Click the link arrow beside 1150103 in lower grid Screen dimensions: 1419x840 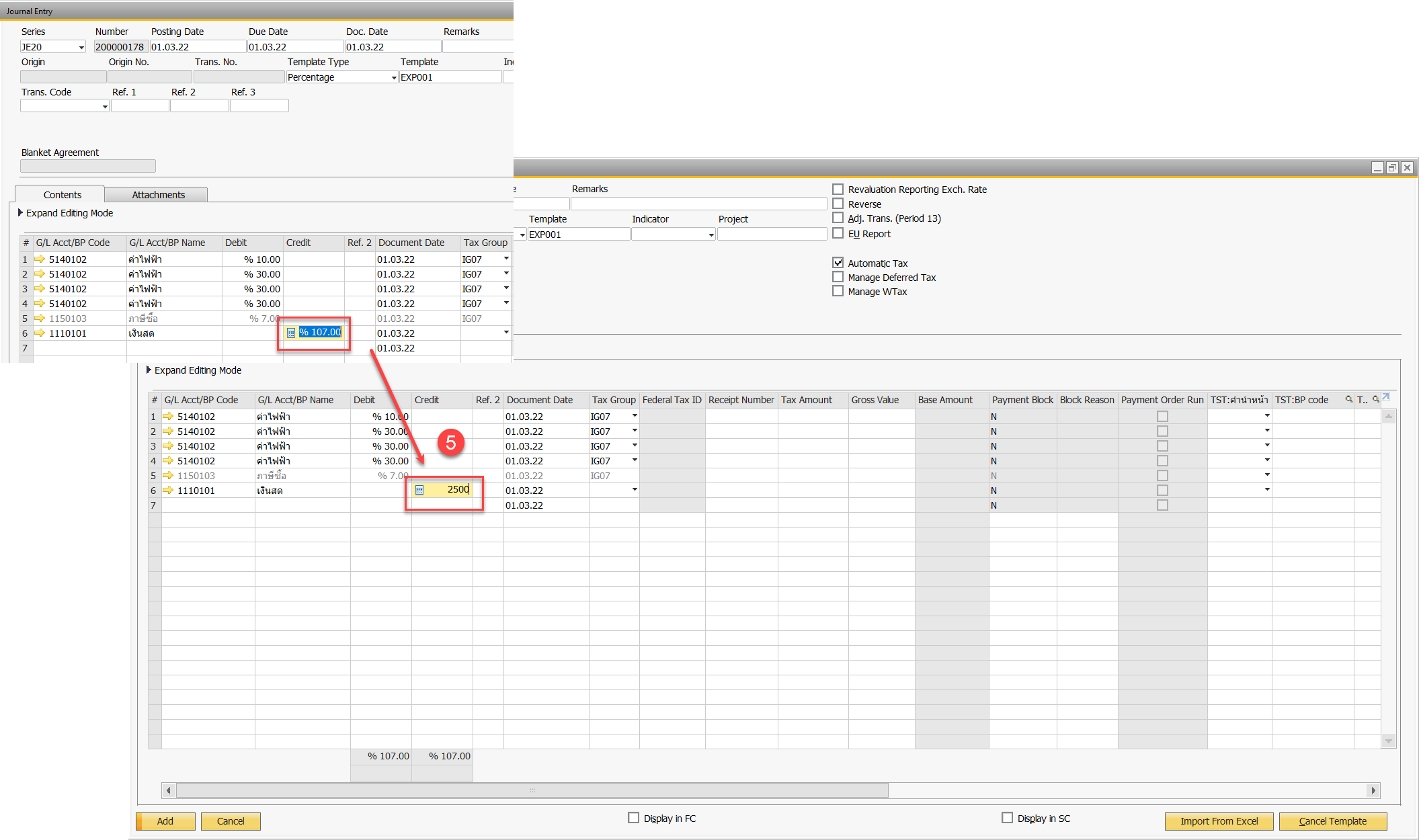pyautogui.click(x=168, y=476)
